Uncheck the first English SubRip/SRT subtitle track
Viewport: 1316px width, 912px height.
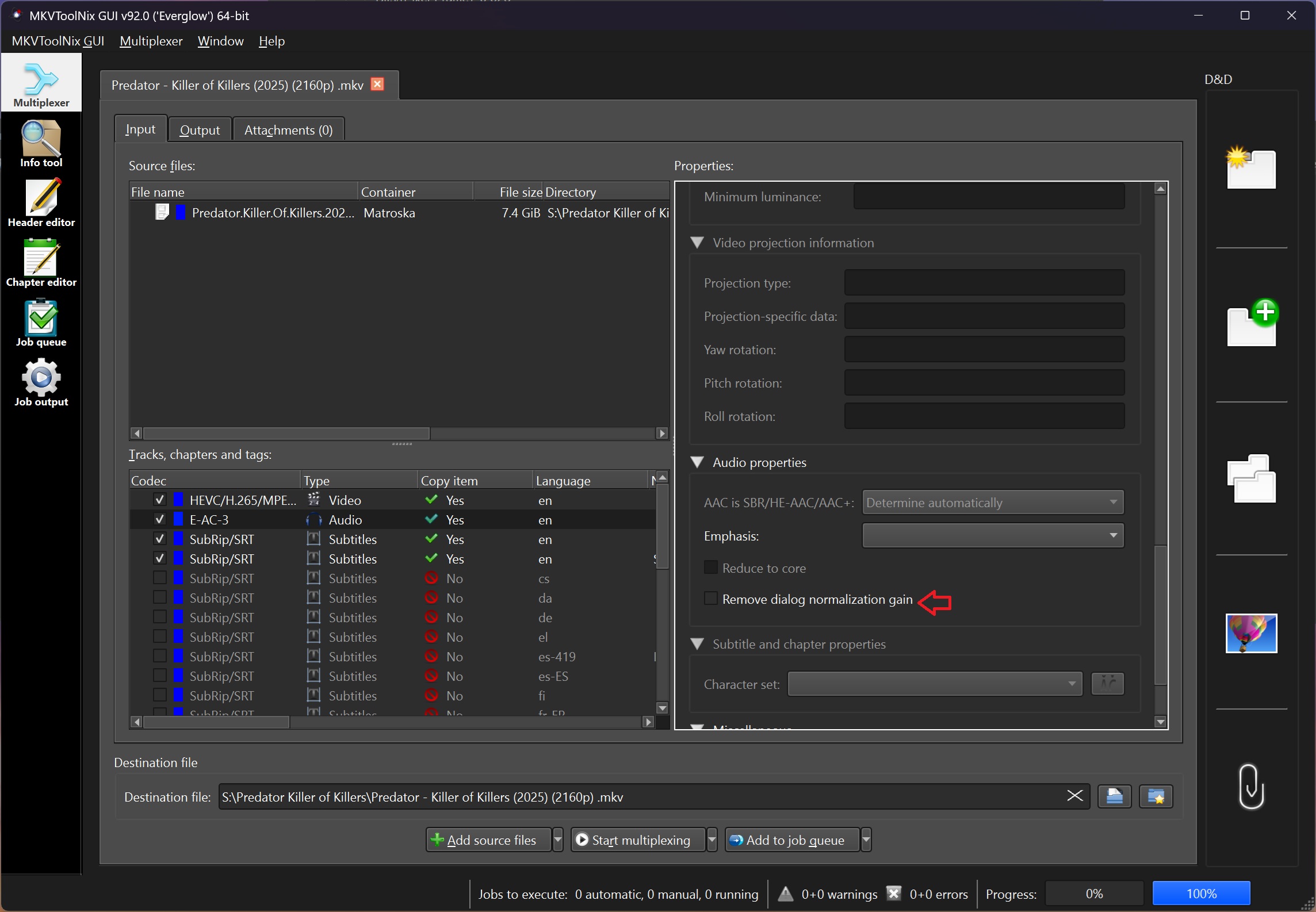(x=160, y=539)
